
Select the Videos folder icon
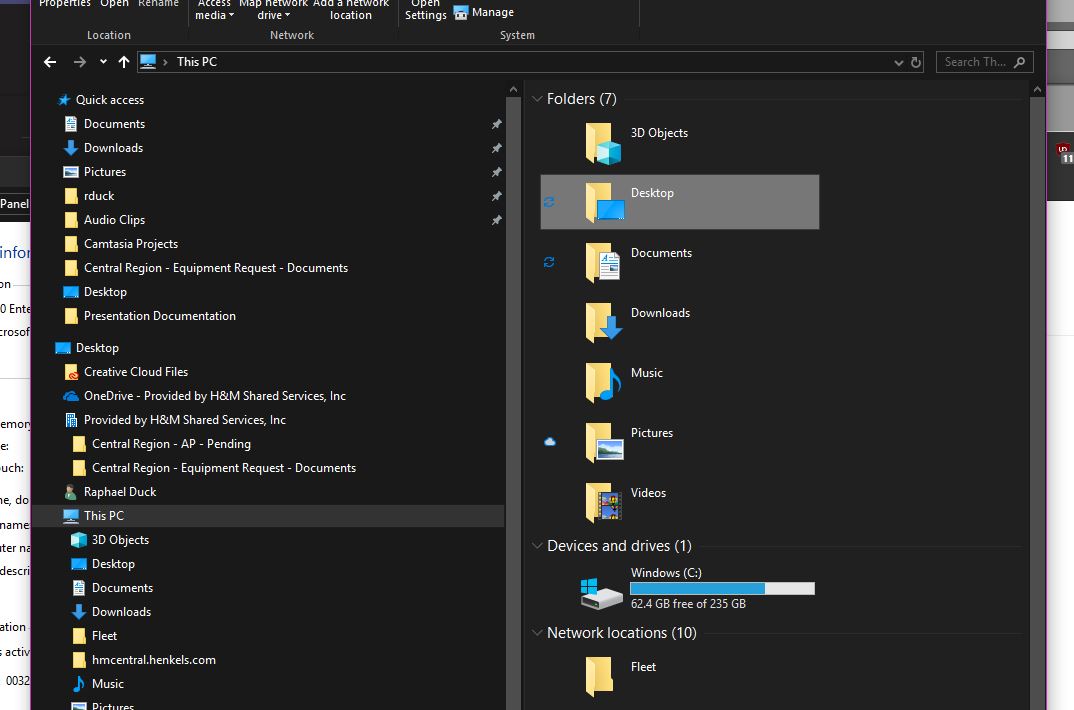603,502
